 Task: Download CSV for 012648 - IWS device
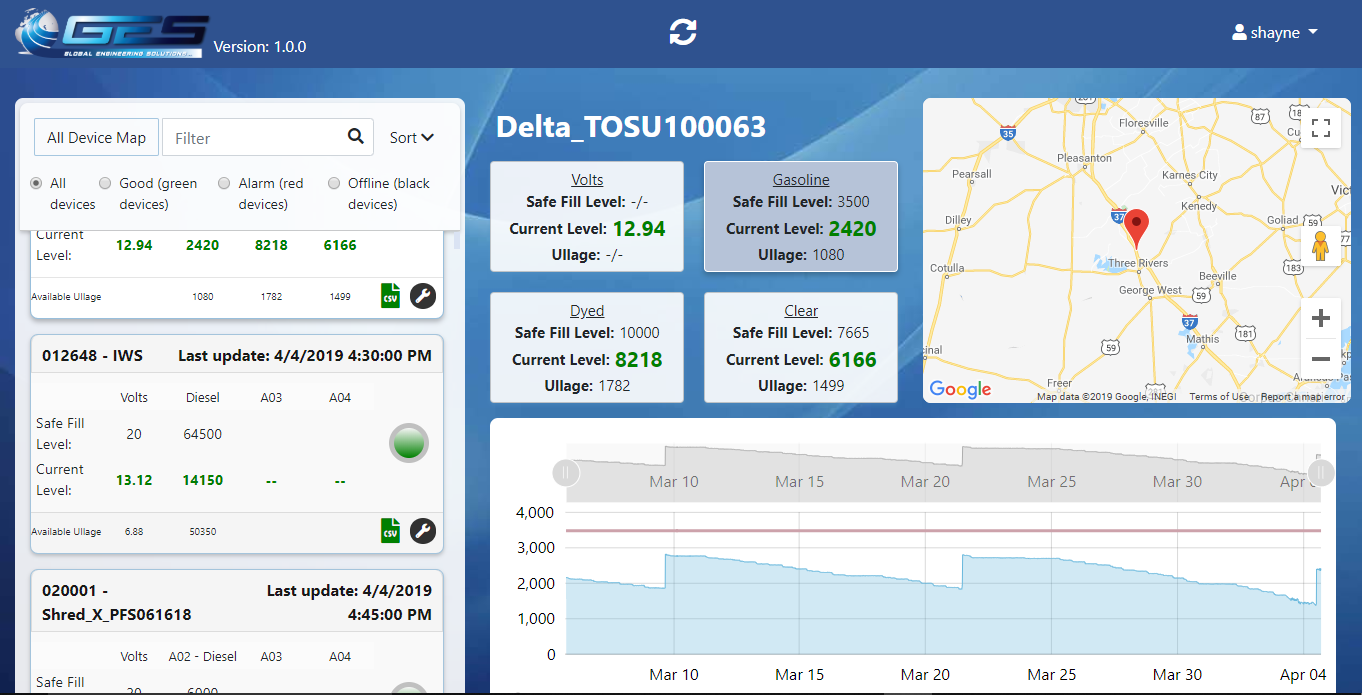click(x=390, y=531)
